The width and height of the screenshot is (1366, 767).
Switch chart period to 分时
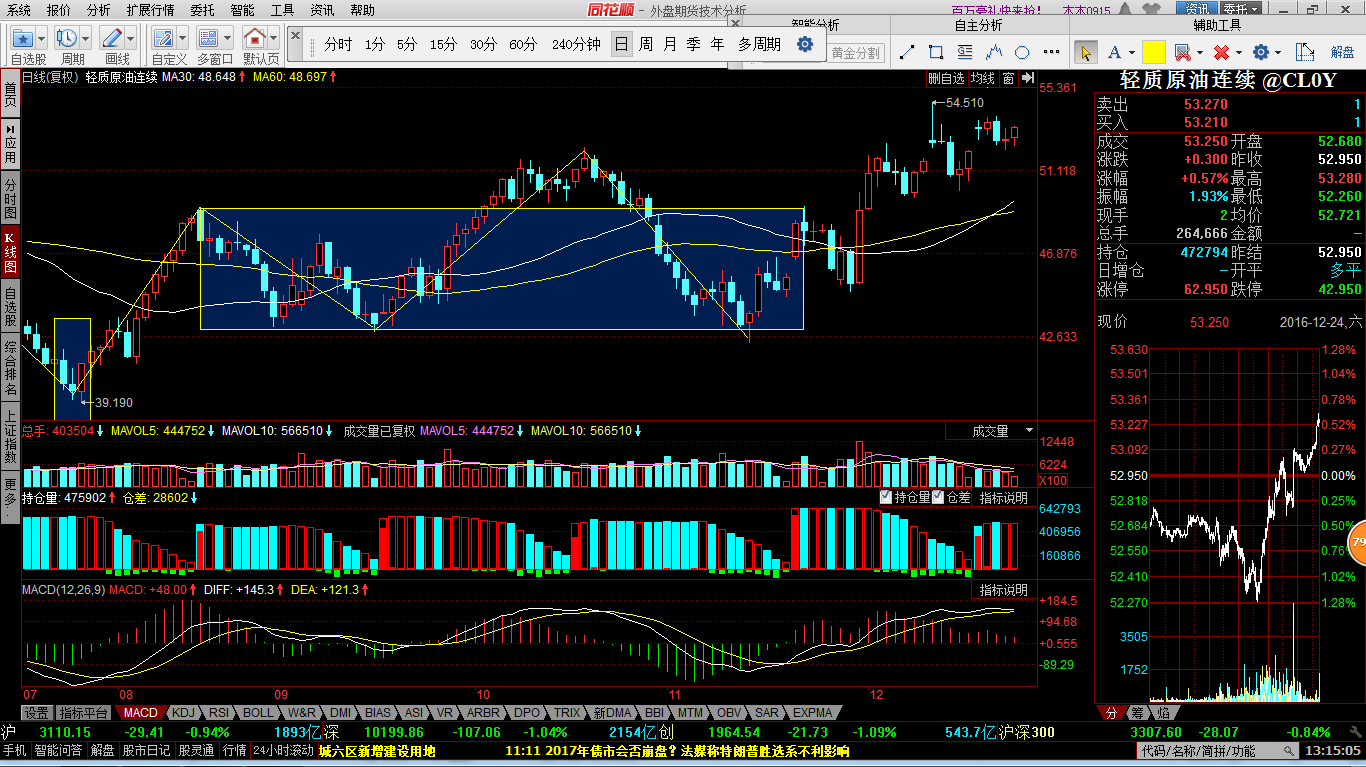pyautogui.click(x=338, y=44)
